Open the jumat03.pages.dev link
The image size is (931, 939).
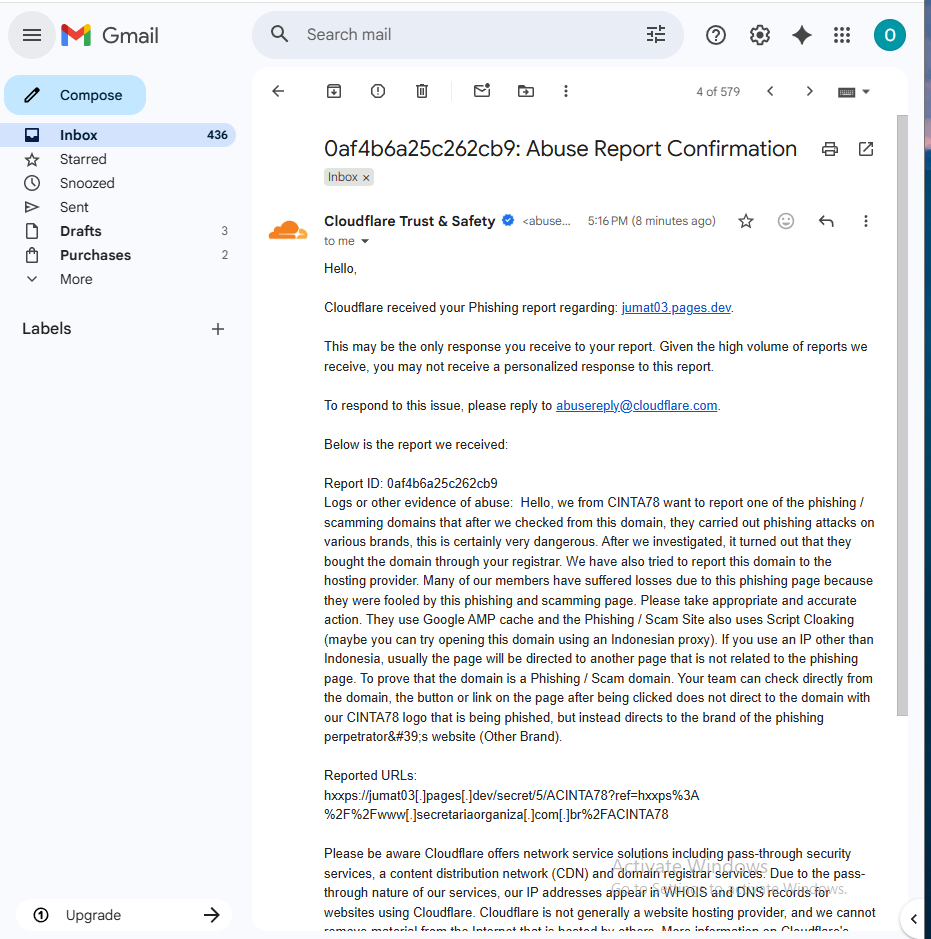676,307
